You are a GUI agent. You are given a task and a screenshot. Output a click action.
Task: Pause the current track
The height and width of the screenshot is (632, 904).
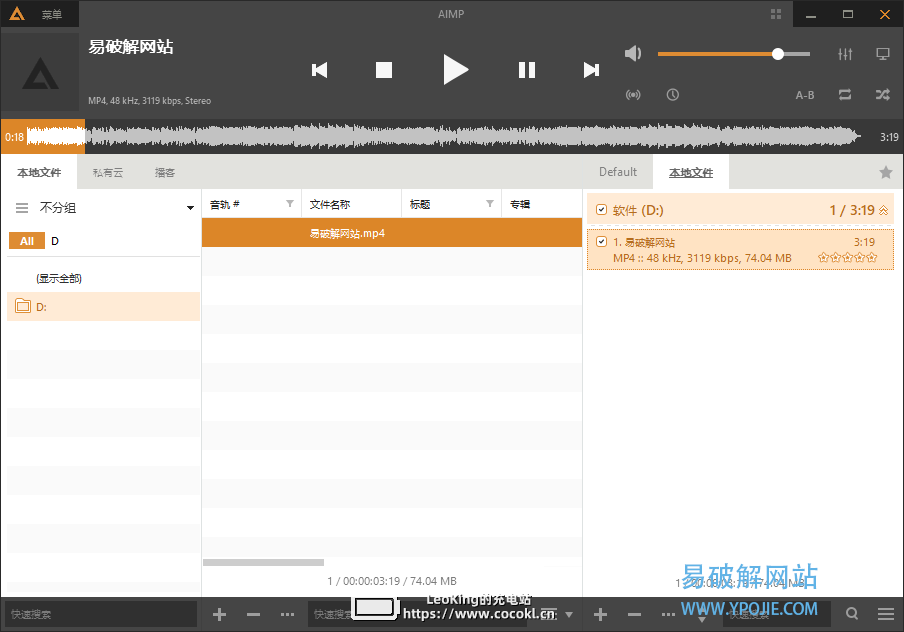click(527, 70)
